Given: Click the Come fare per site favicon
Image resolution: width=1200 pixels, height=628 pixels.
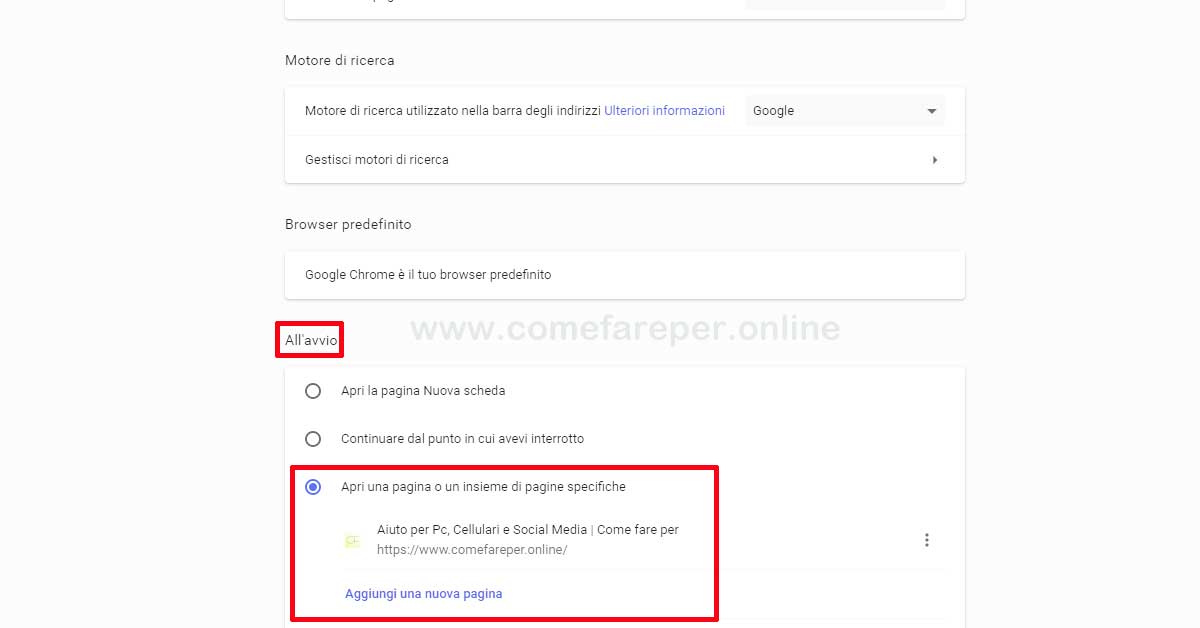Looking at the screenshot, I should point(352,540).
